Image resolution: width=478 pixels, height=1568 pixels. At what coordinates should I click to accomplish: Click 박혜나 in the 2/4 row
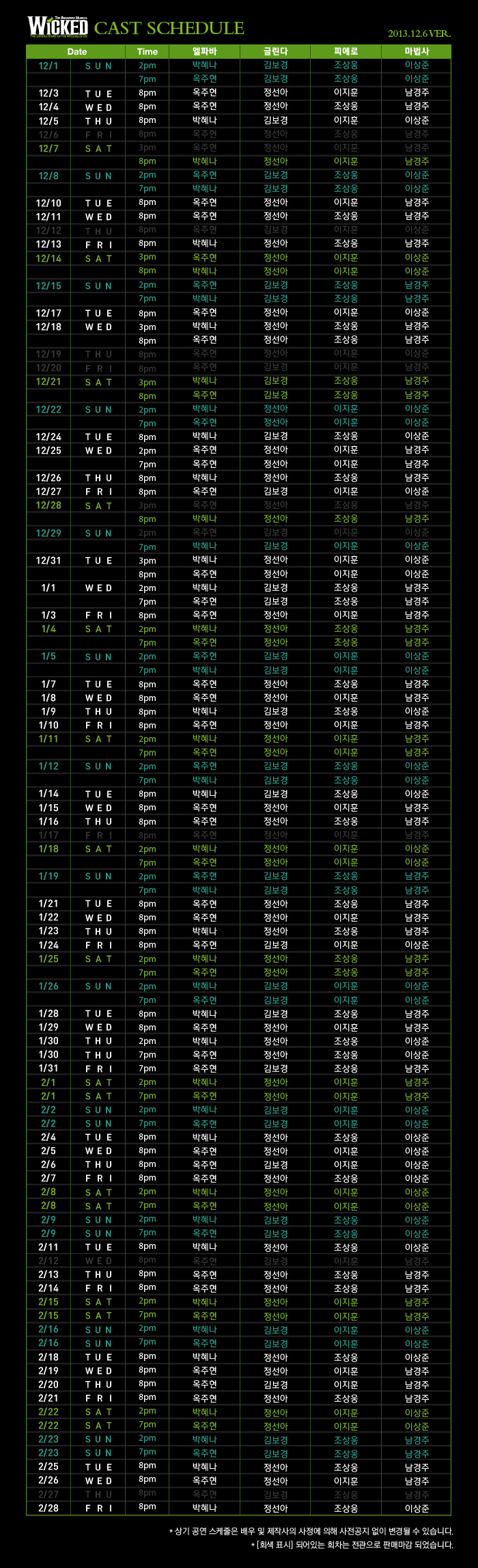(204, 1137)
